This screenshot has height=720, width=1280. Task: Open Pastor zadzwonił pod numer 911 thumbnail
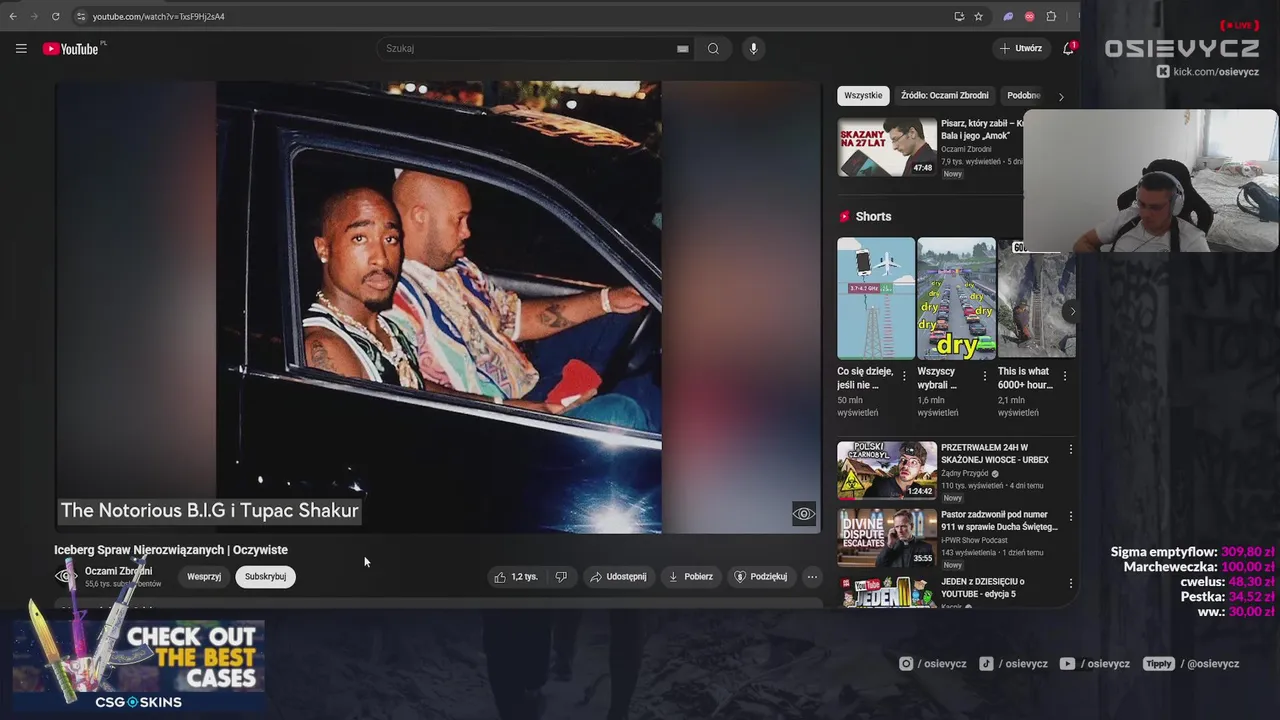pyautogui.click(x=887, y=537)
